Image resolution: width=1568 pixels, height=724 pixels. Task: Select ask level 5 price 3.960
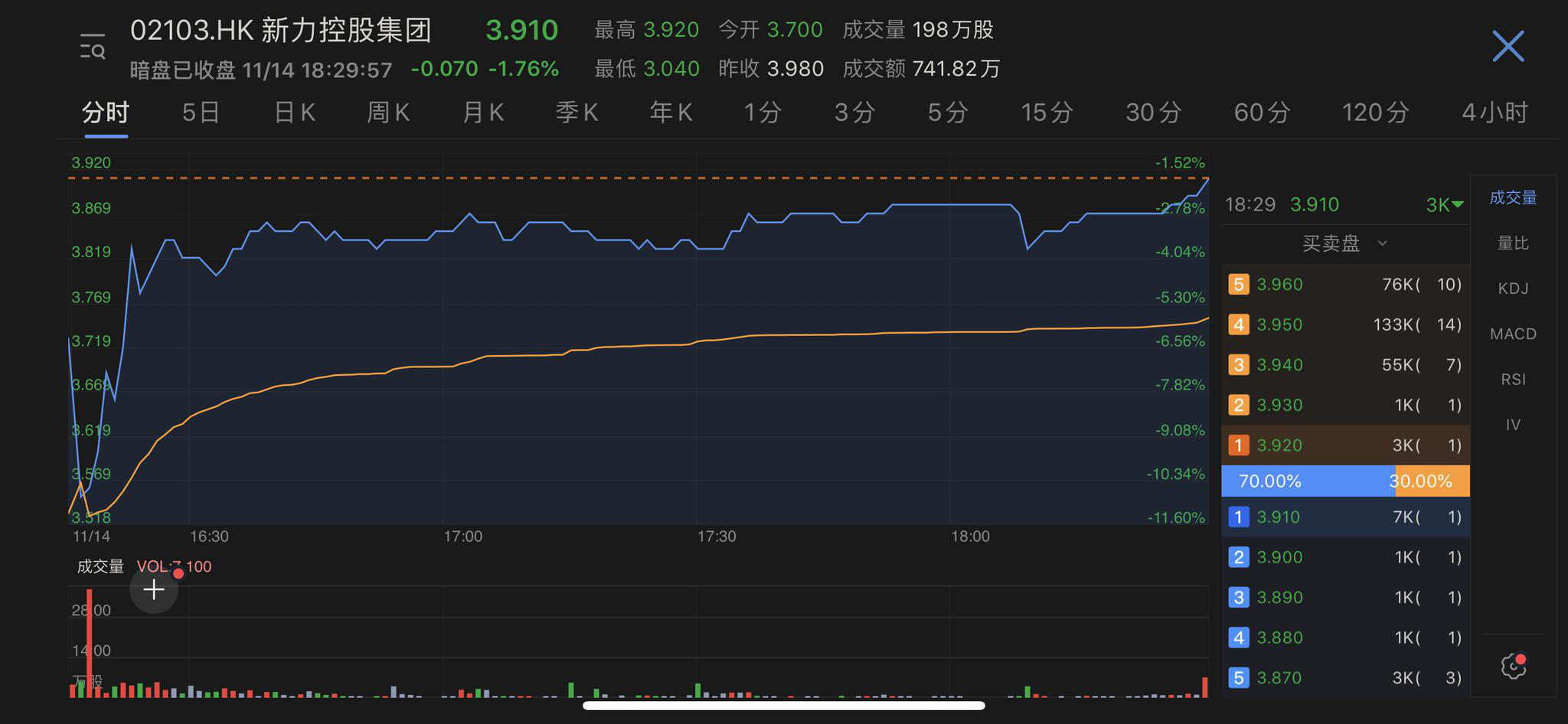[x=1345, y=285]
